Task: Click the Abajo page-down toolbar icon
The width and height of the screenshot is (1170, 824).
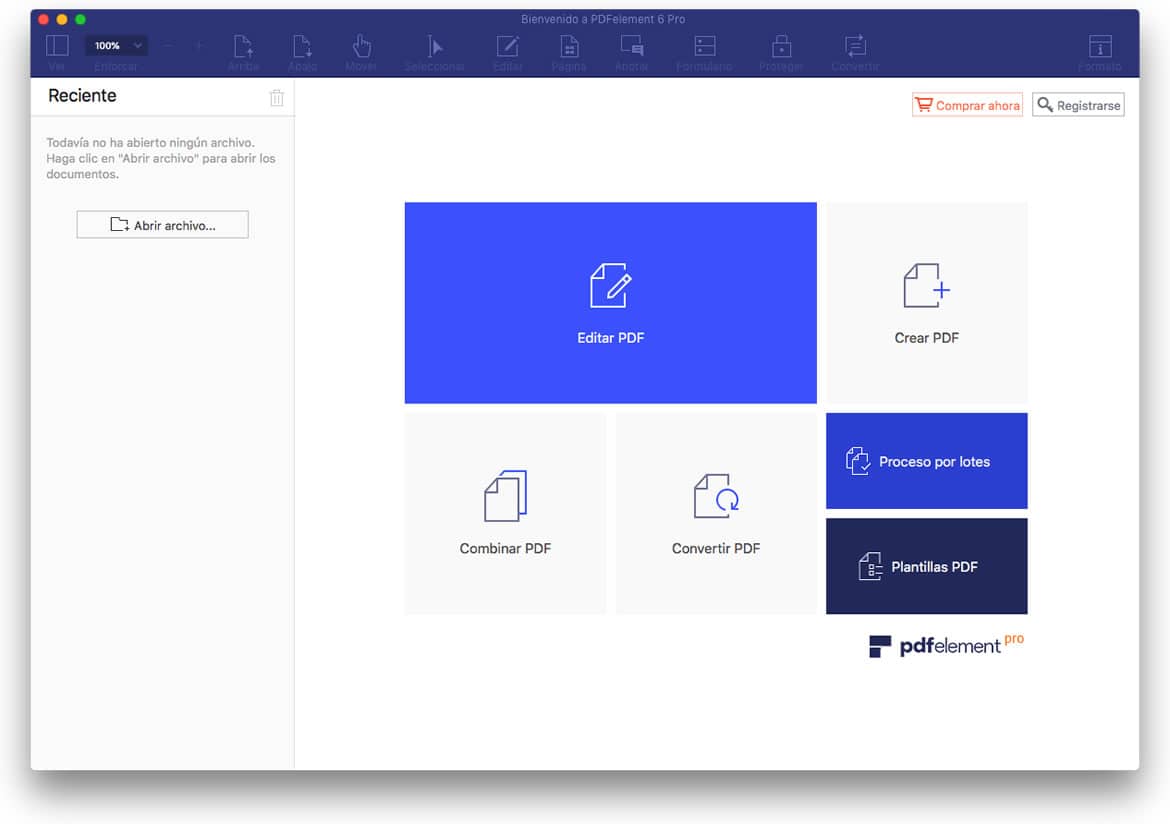Action: pyautogui.click(x=302, y=46)
